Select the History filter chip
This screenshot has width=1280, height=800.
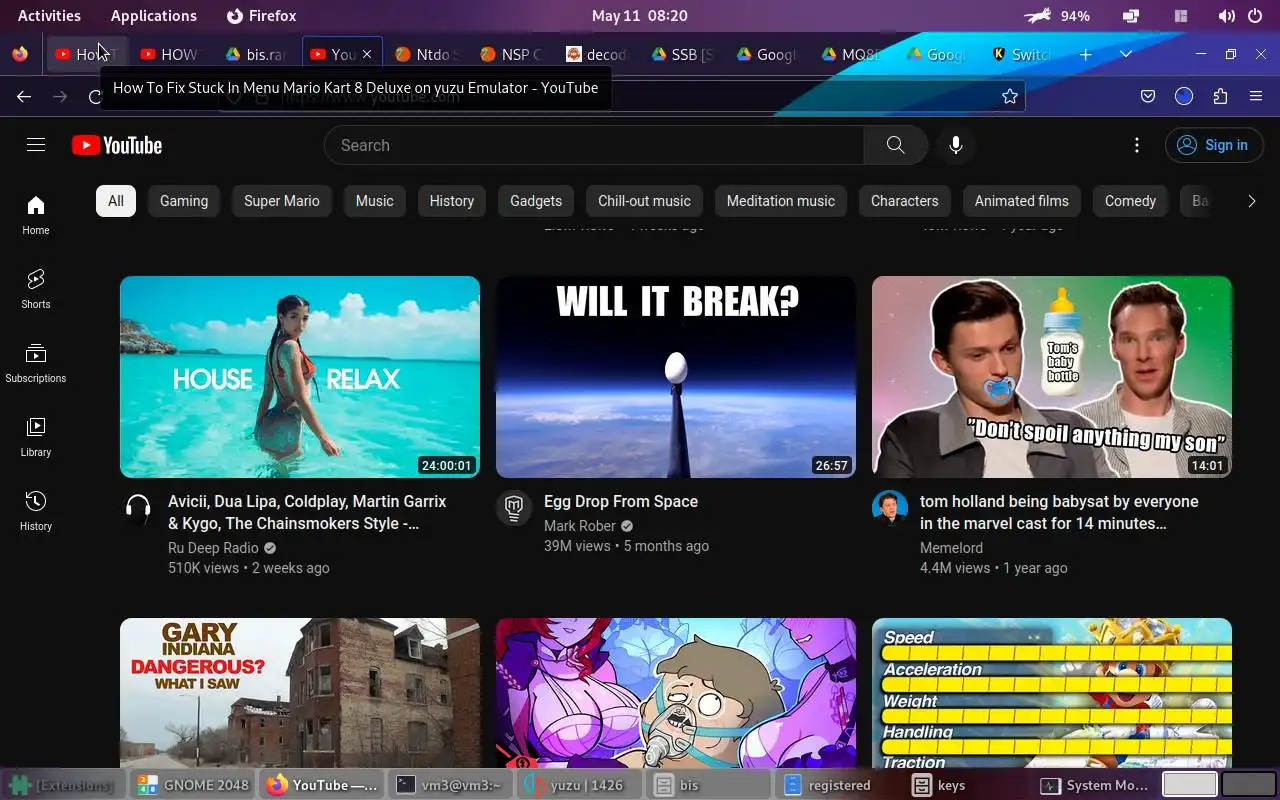point(452,201)
